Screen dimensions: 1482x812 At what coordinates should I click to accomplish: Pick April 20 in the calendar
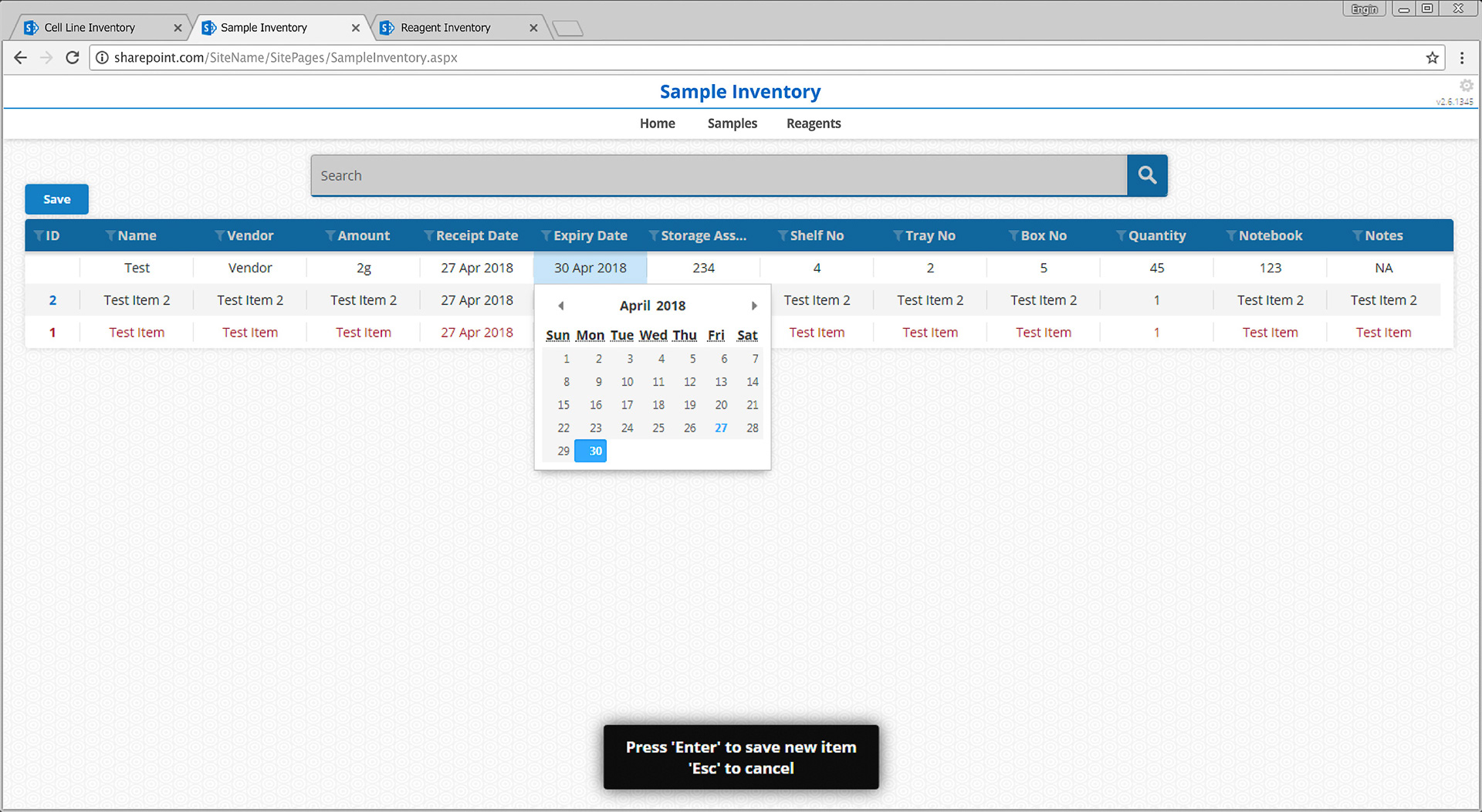pyautogui.click(x=721, y=405)
